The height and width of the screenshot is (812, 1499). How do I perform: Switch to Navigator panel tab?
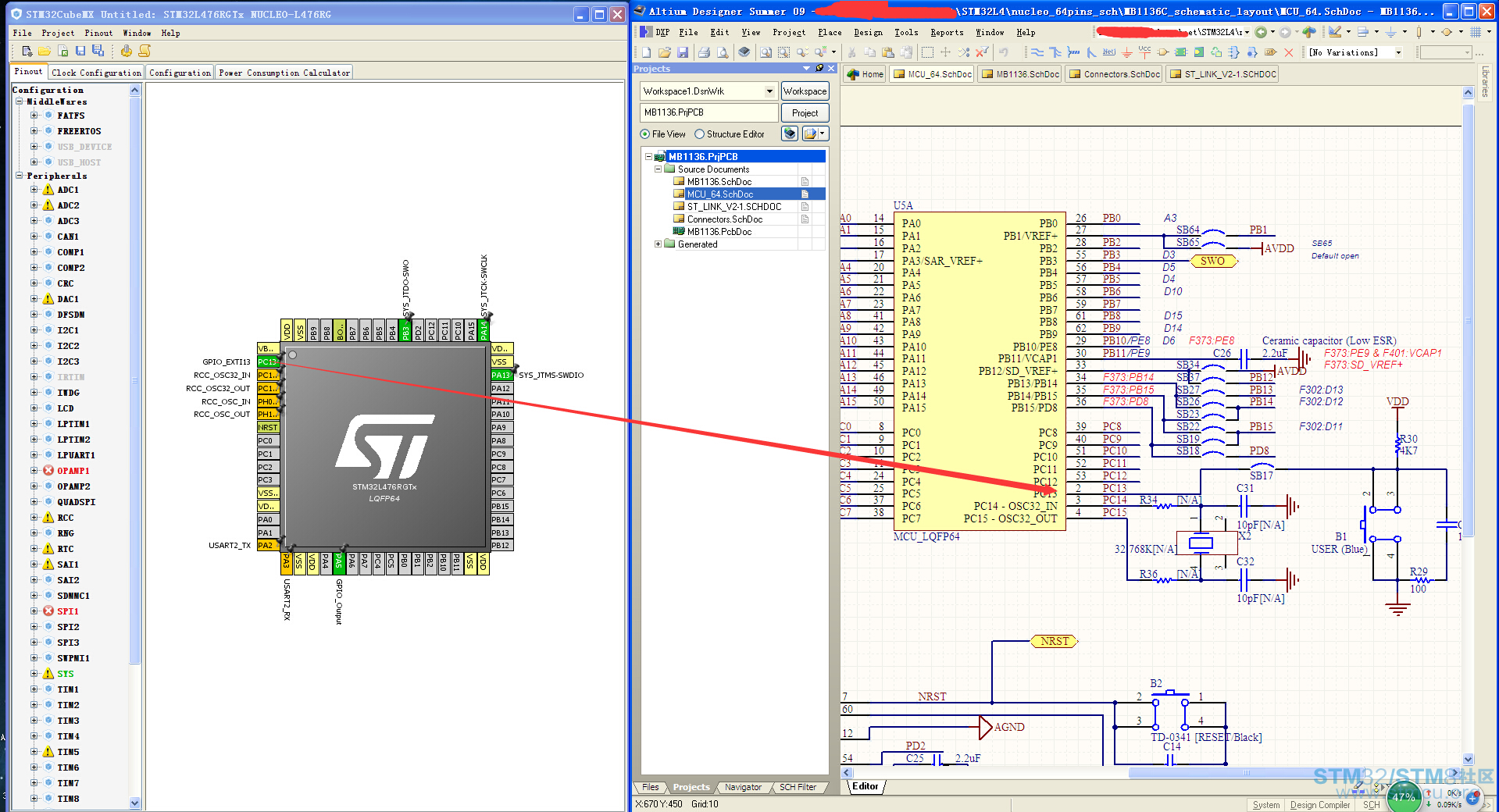click(743, 787)
